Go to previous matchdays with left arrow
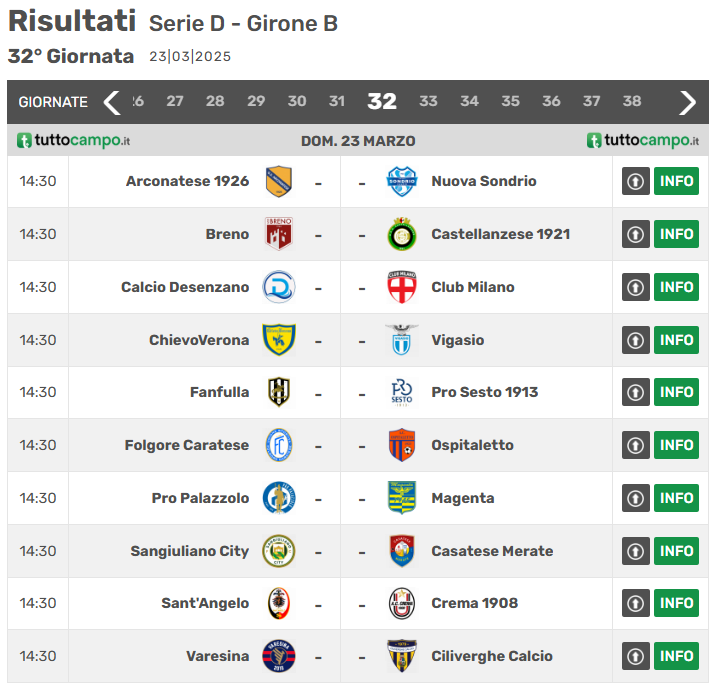Image resolution: width=712 pixels, height=688 pixels. [x=111, y=102]
